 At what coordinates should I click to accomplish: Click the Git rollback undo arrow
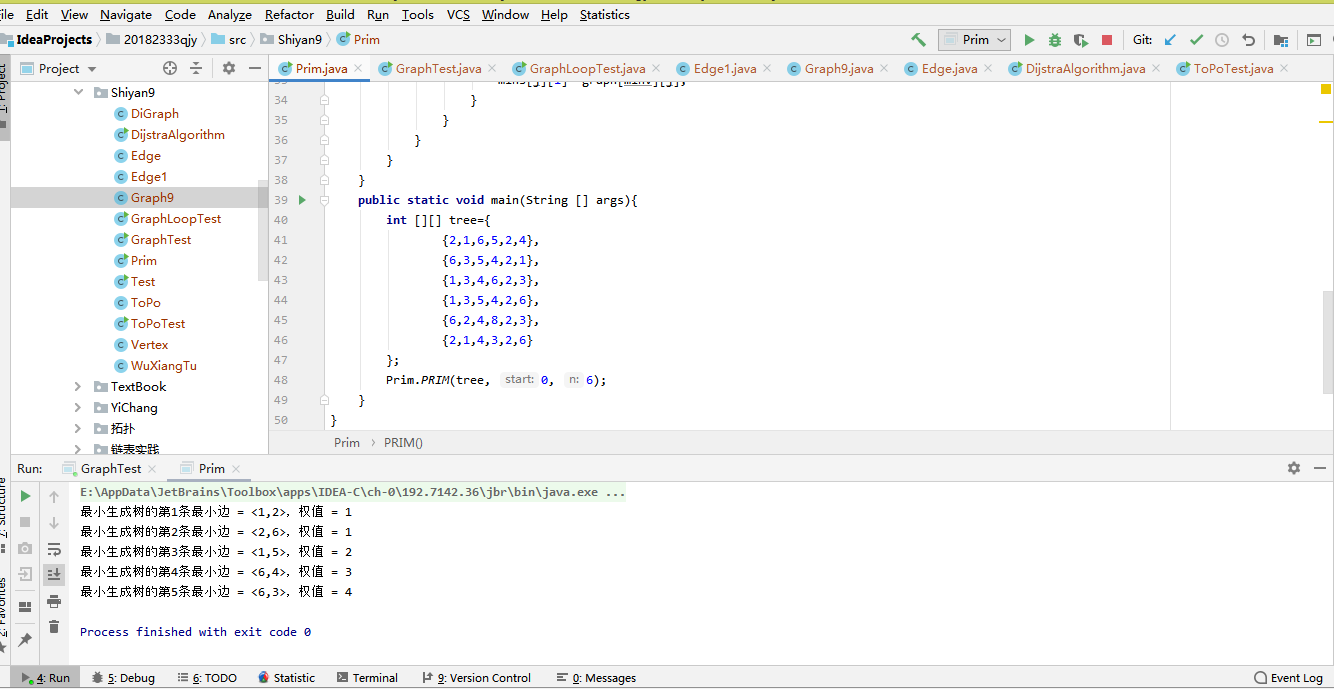pyautogui.click(x=1248, y=40)
